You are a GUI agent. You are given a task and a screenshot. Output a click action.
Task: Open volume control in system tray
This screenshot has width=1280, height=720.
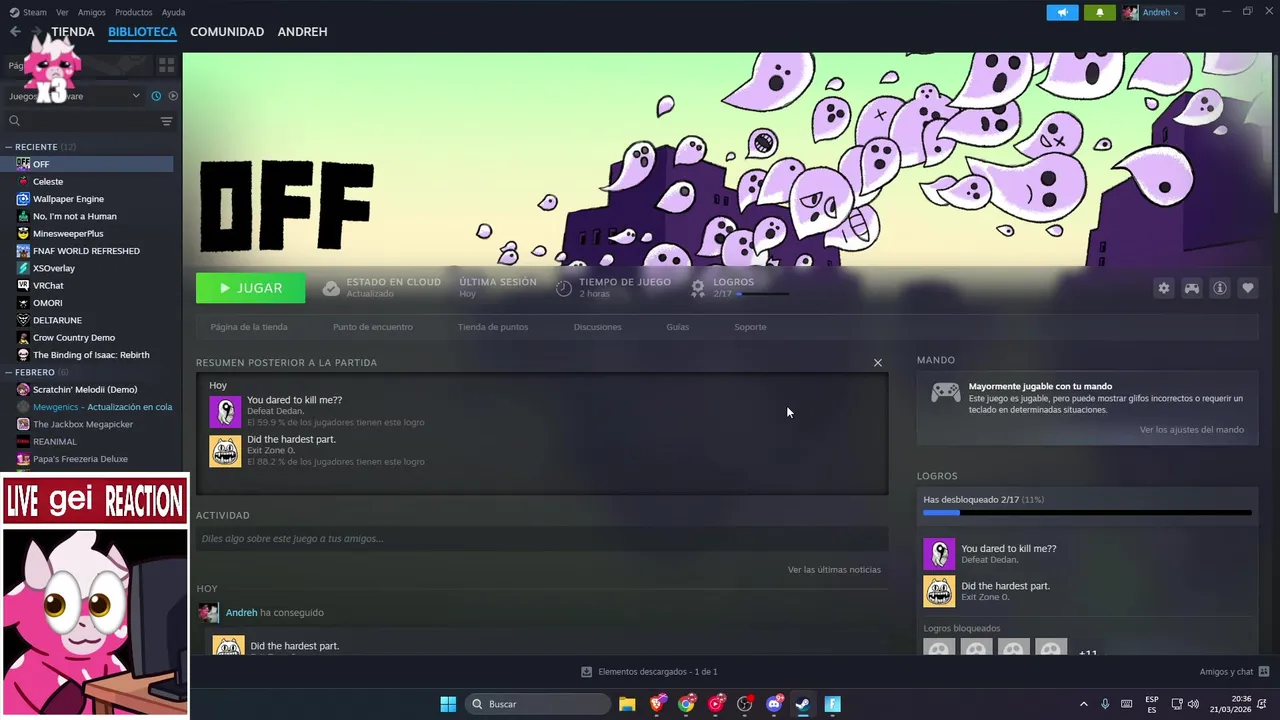click(x=1193, y=704)
